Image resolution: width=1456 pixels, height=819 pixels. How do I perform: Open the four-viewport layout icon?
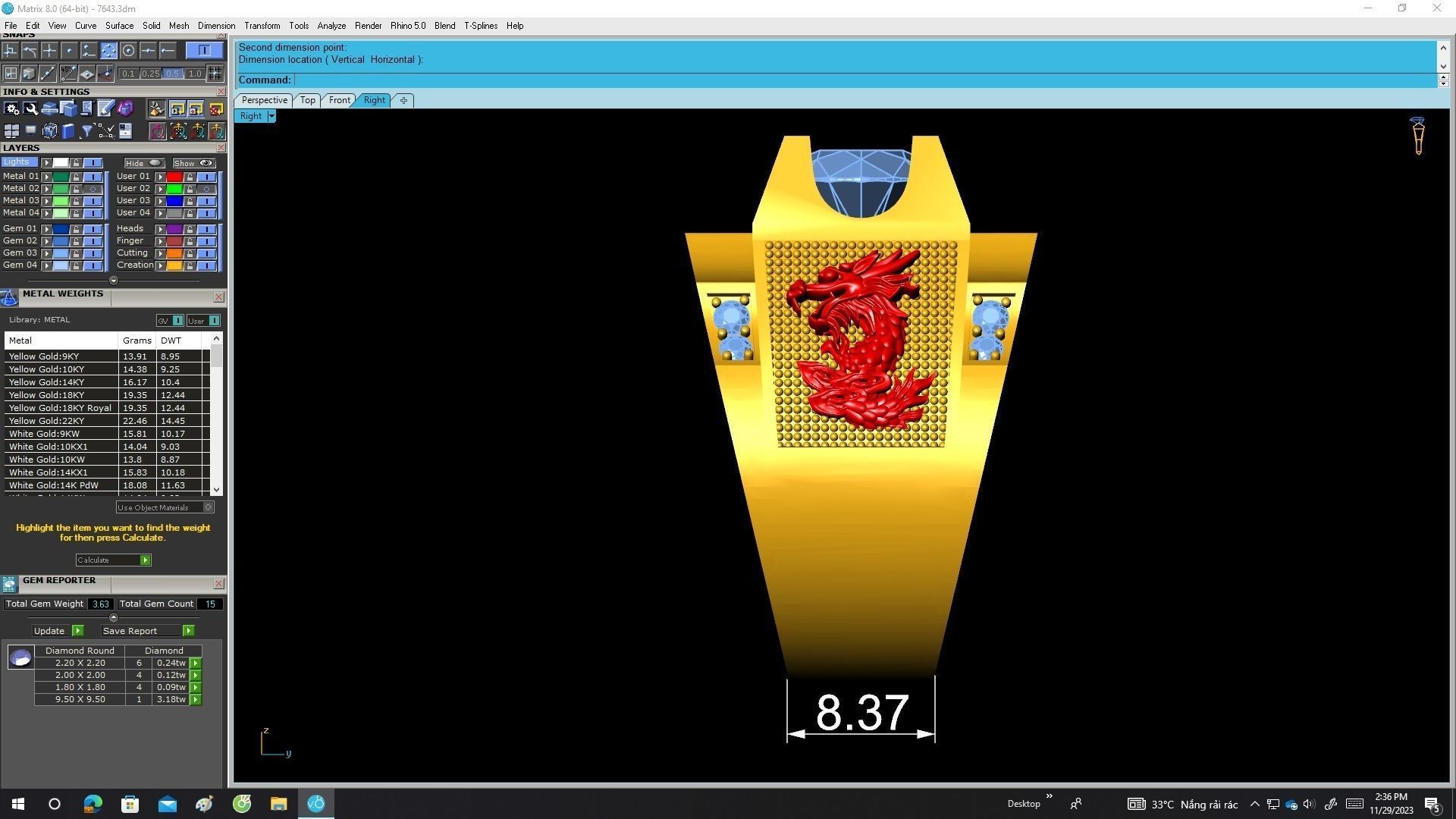coord(11,131)
